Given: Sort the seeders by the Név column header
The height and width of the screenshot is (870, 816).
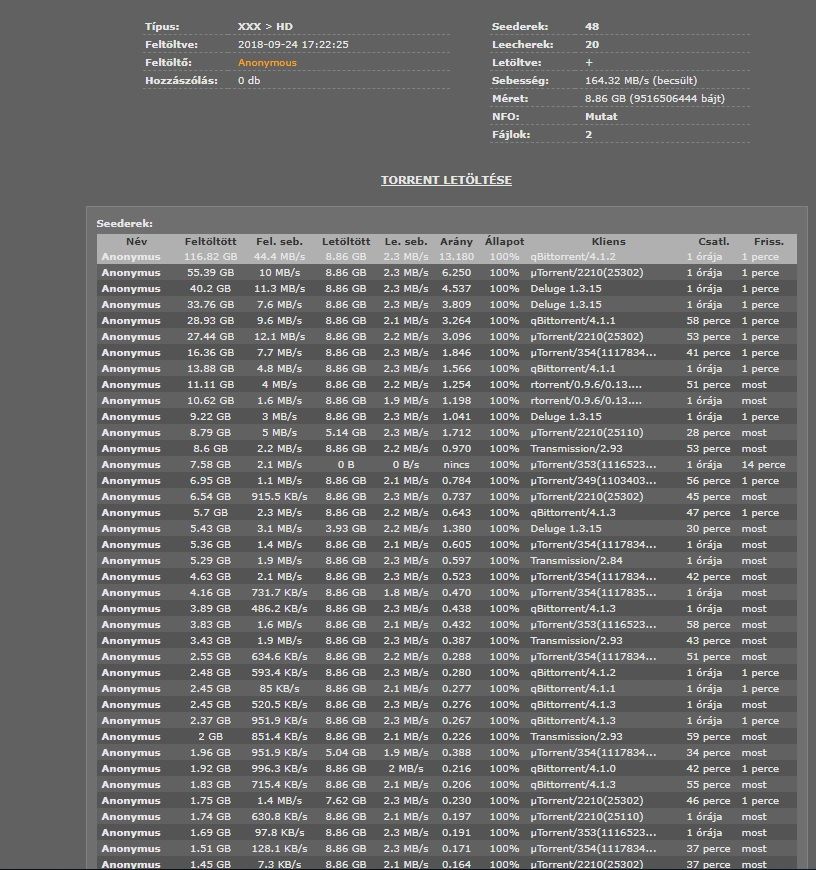Looking at the screenshot, I should 136,241.
